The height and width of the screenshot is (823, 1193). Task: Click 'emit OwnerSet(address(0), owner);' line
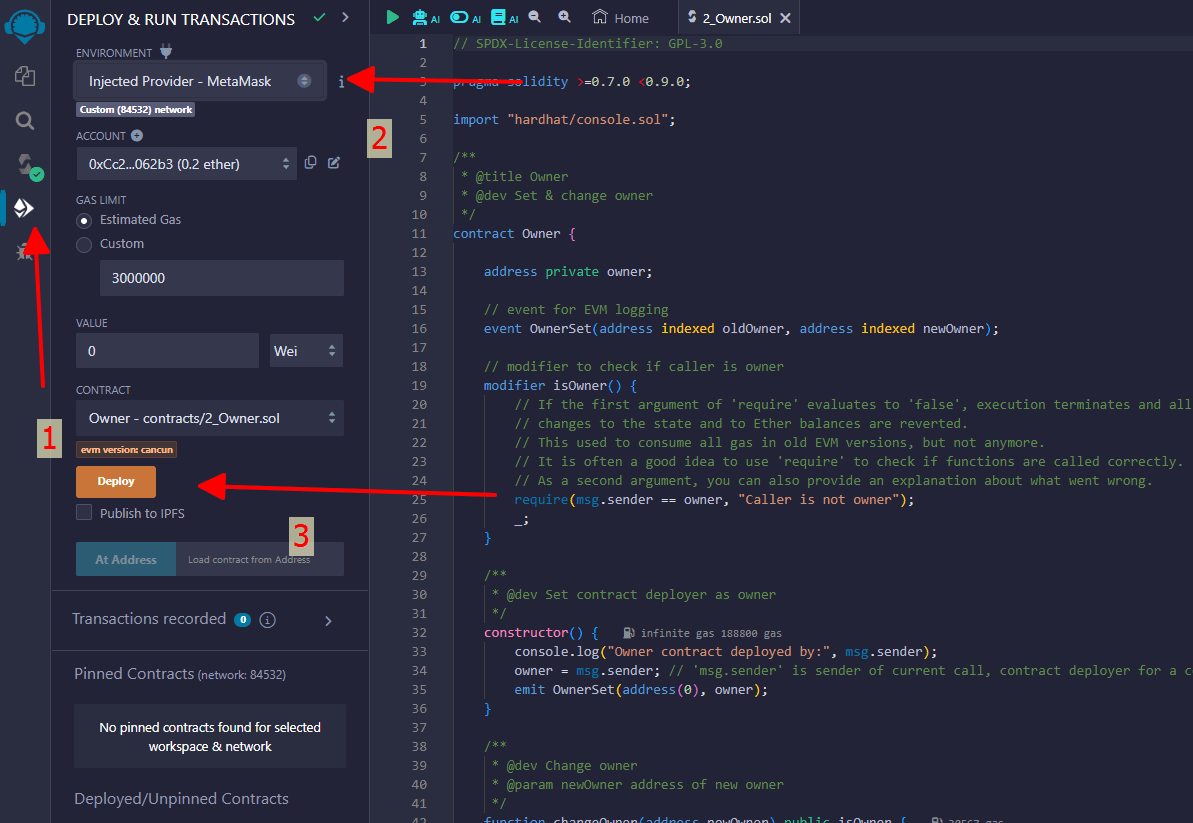pos(641,690)
